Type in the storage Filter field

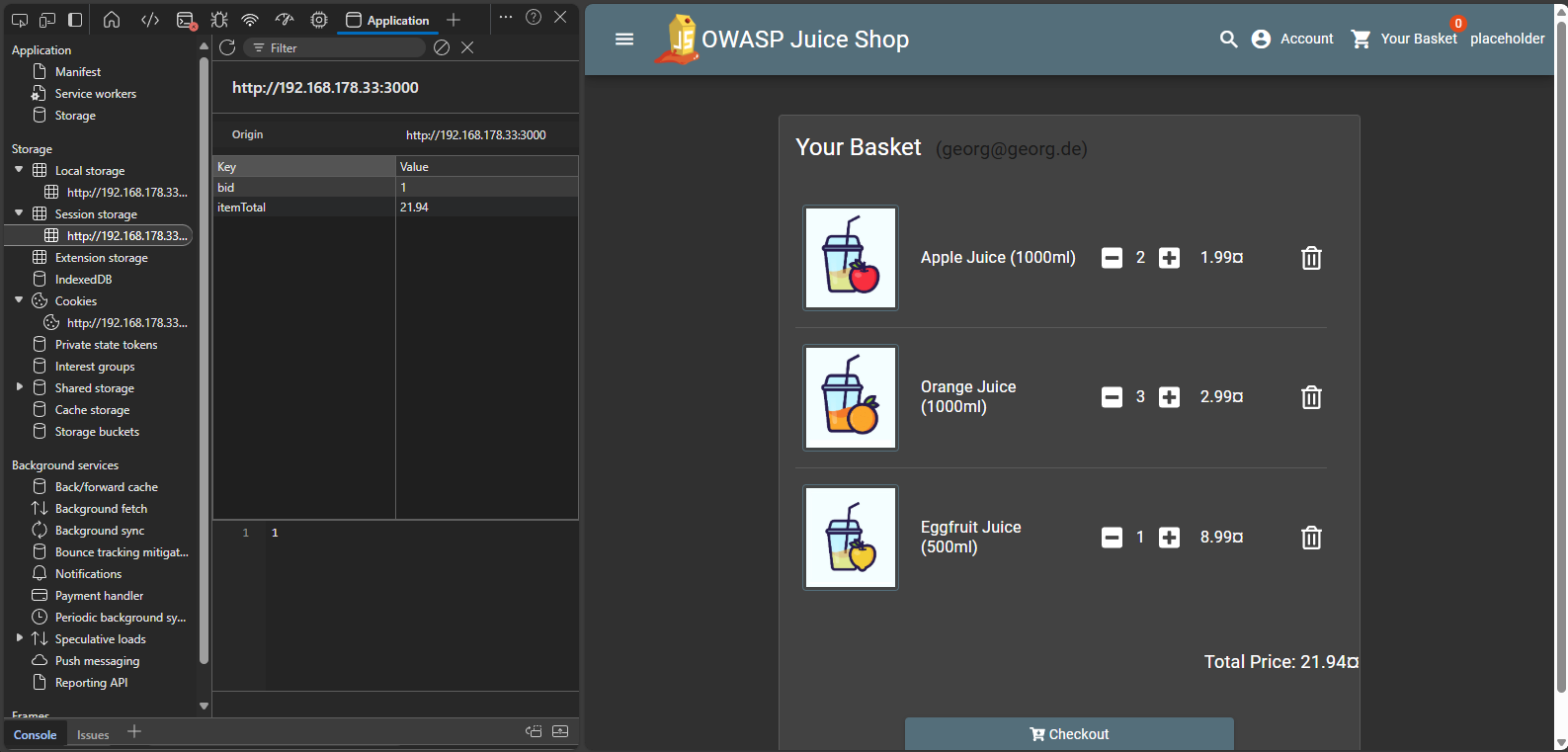point(341,47)
